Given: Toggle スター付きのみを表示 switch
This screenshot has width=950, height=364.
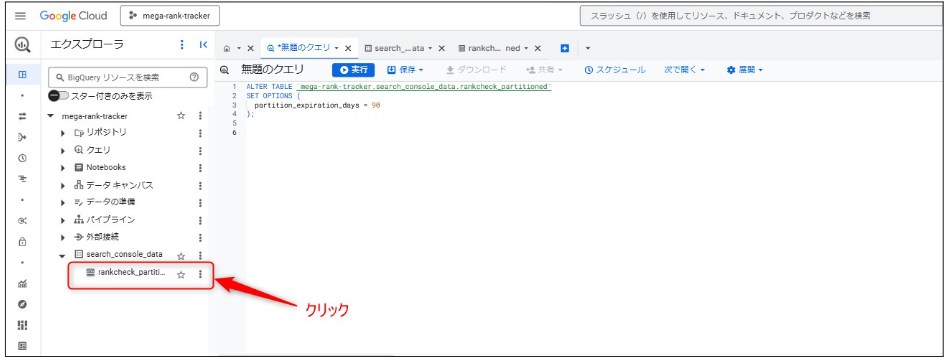Looking at the screenshot, I should (59, 96).
